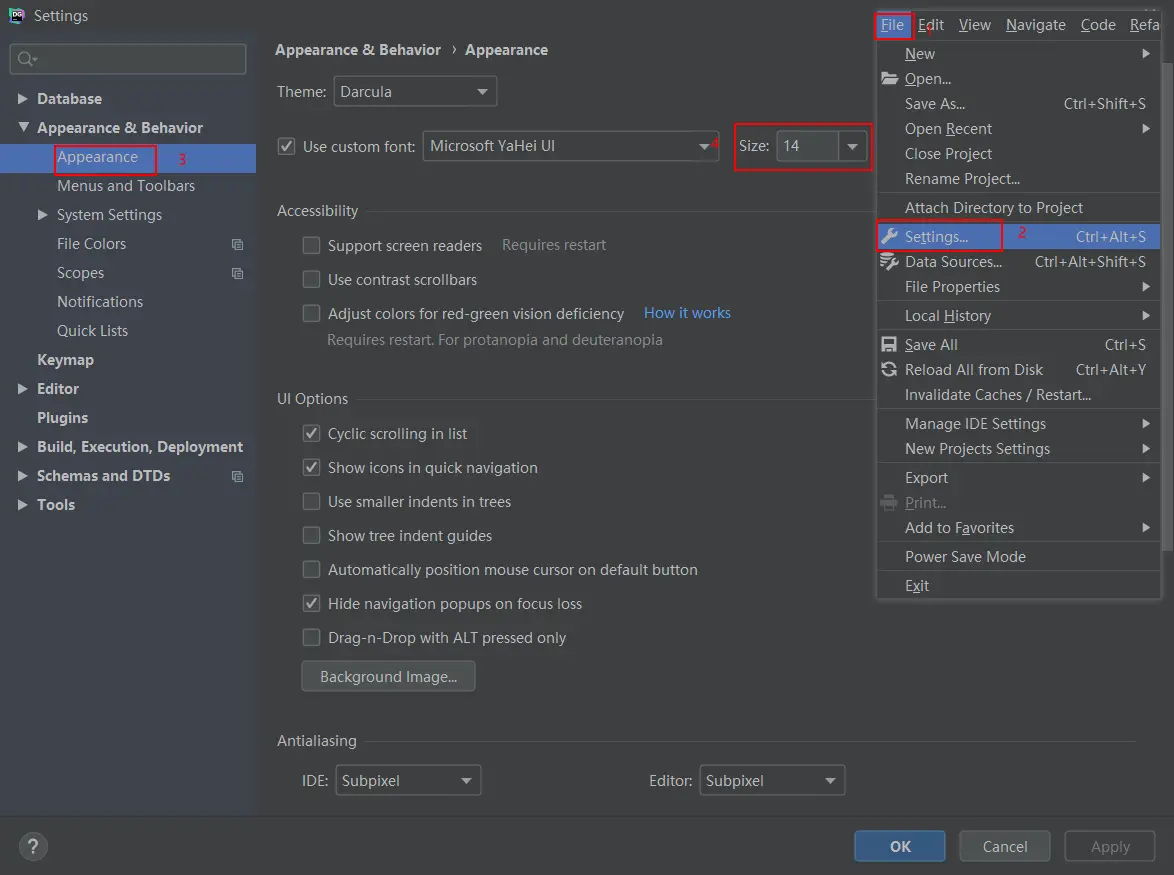Screen dimensions: 1174x875
Task: Expand the Editor tree node
Action: coord(22,388)
